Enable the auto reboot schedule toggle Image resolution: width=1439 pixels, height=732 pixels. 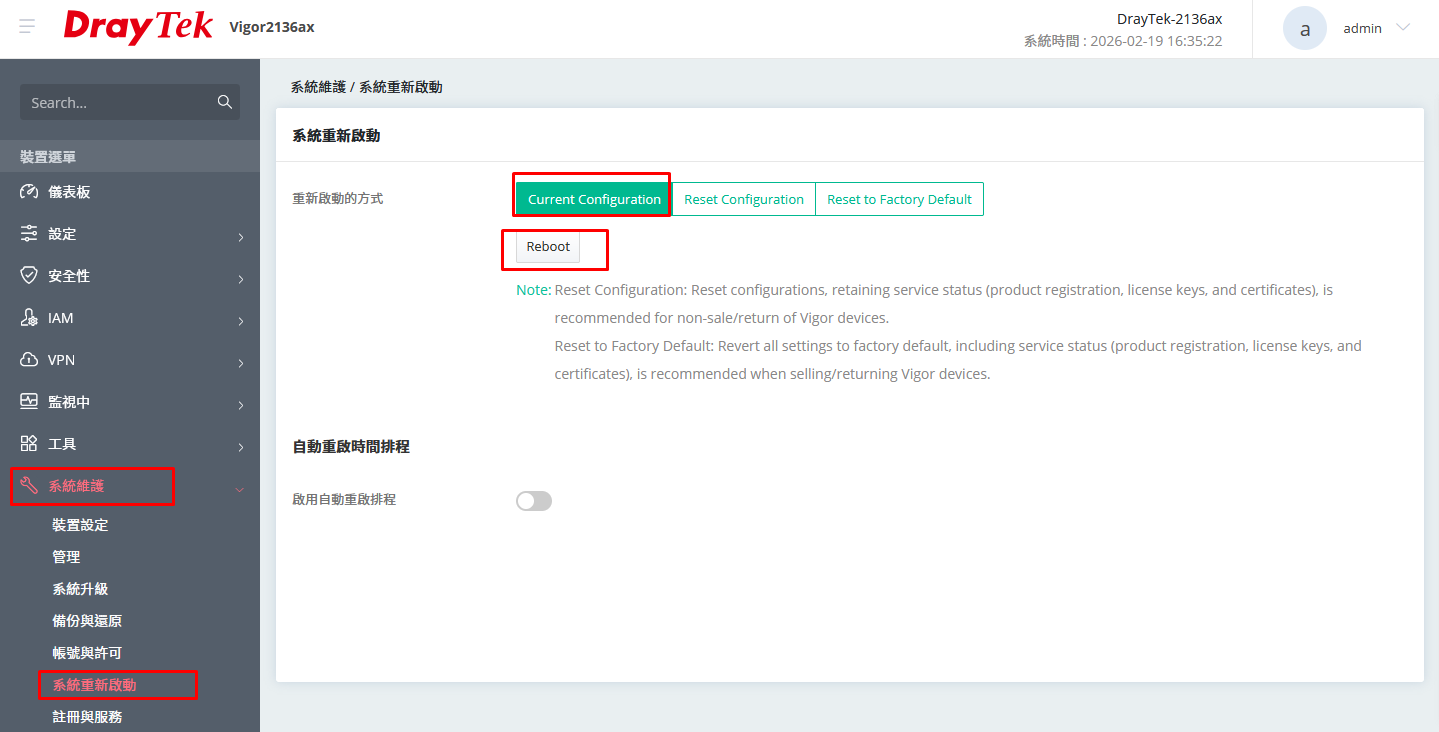[534, 501]
